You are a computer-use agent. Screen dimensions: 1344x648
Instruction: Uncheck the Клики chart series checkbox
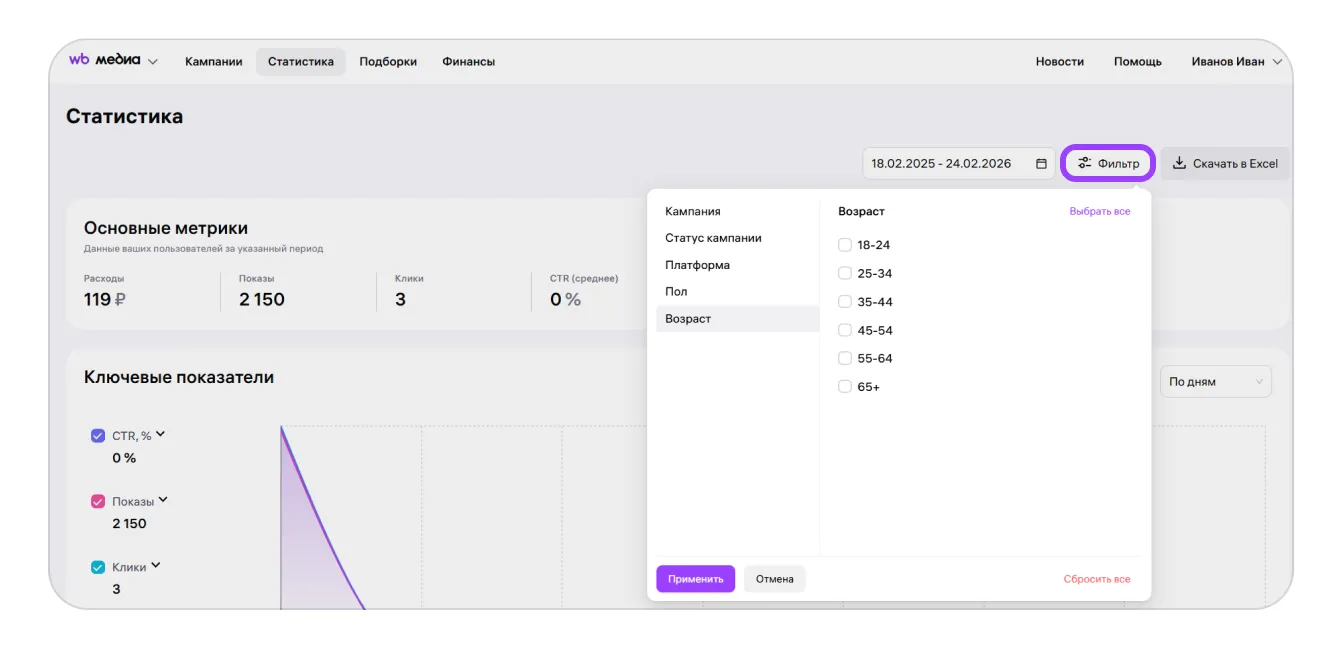[x=98, y=568]
